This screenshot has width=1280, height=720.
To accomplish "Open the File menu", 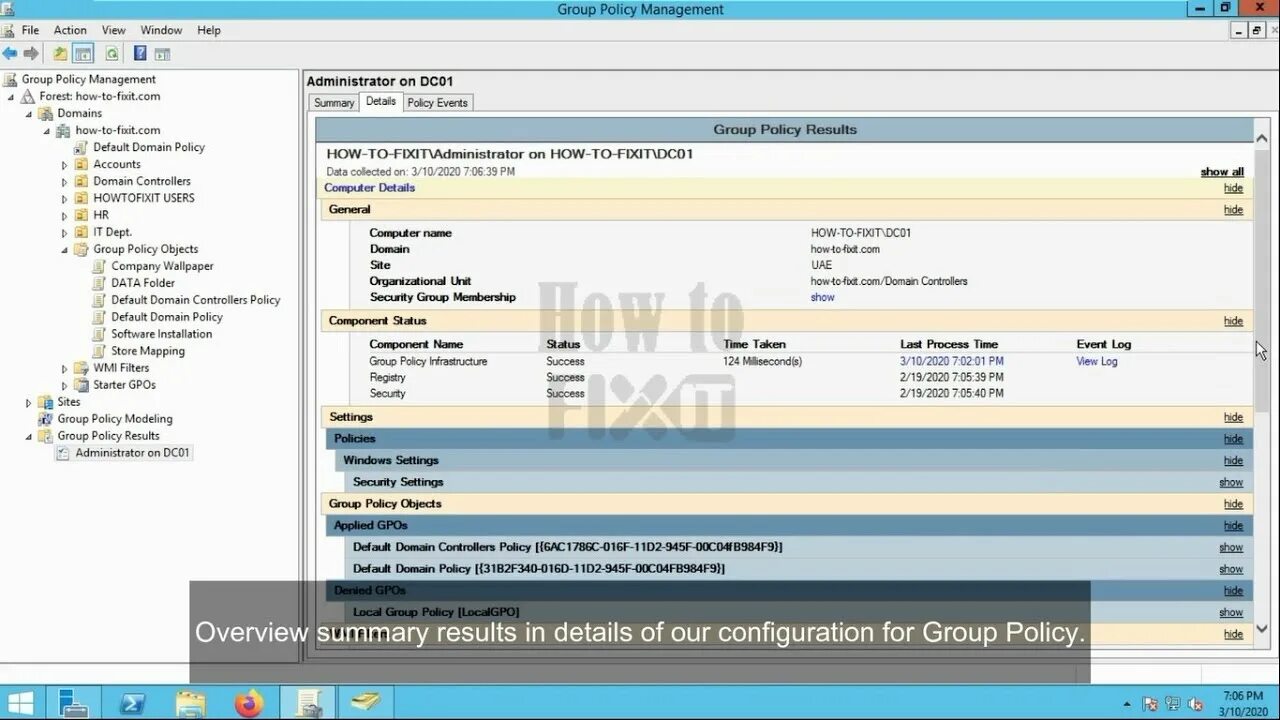I will 30,30.
